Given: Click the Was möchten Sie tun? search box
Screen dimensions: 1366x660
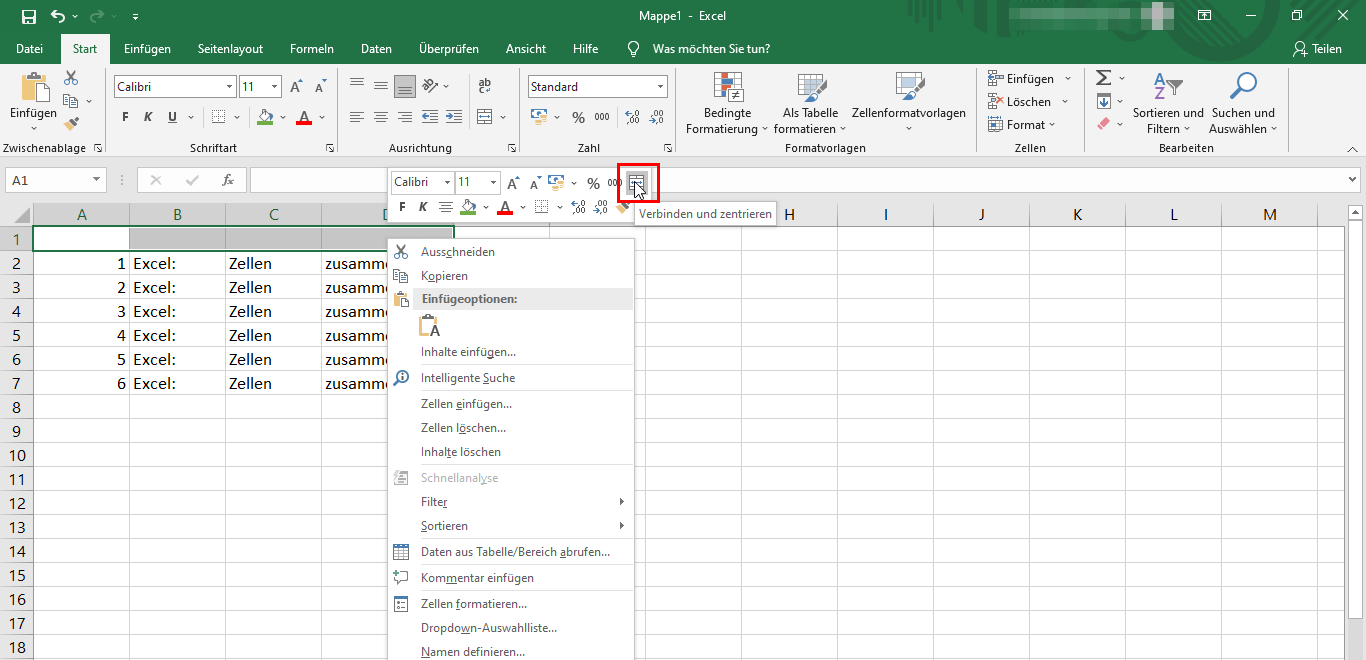Looking at the screenshot, I should click(x=711, y=48).
